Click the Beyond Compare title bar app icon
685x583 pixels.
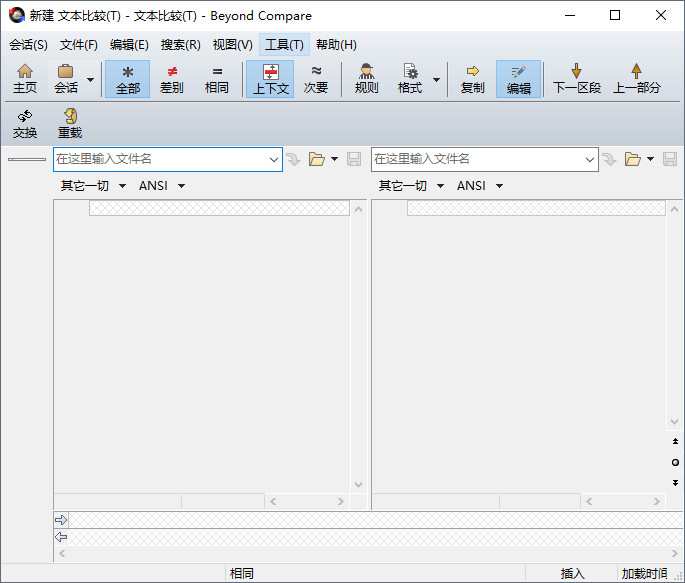pos(17,15)
